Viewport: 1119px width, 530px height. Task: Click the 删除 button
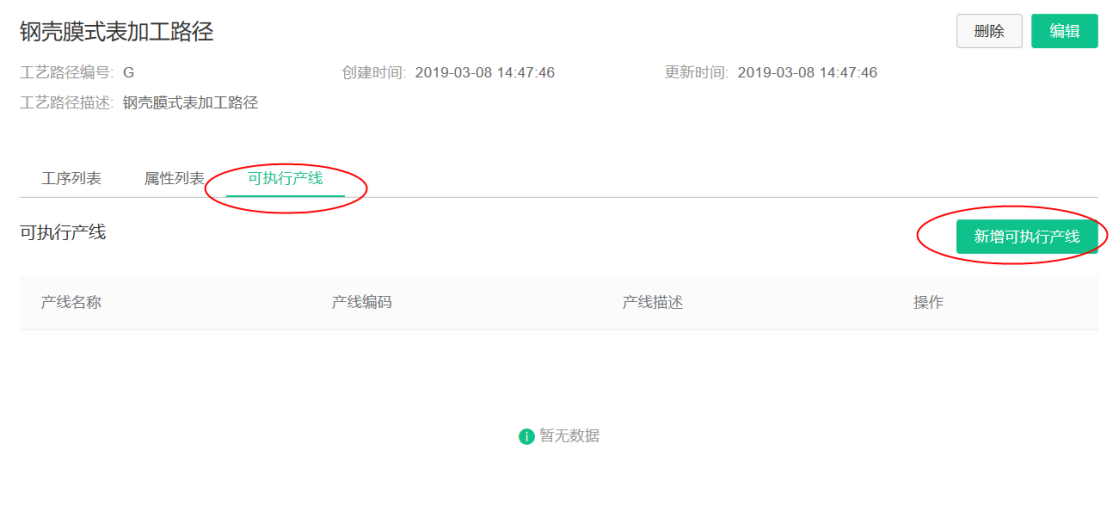coord(989,31)
